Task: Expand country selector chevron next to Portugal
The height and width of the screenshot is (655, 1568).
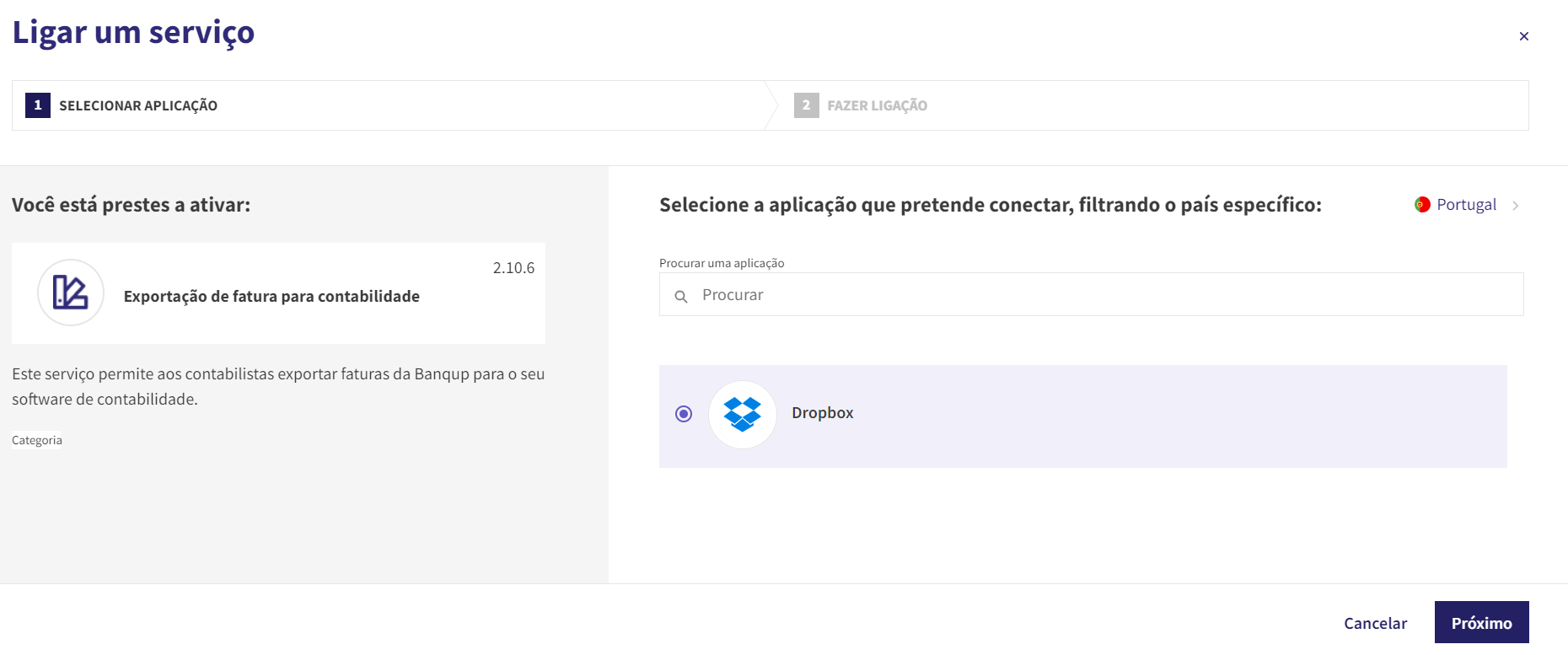Action: pyautogui.click(x=1516, y=206)
